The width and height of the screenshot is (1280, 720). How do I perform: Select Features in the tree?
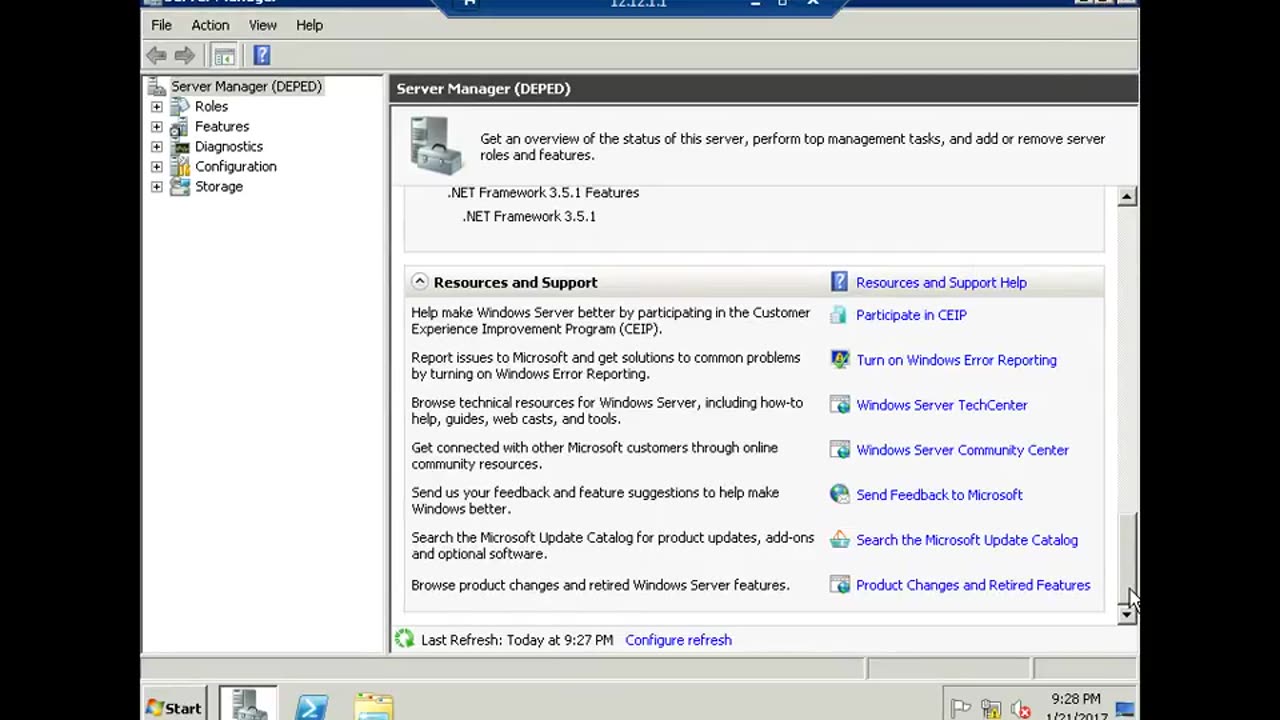222,126
